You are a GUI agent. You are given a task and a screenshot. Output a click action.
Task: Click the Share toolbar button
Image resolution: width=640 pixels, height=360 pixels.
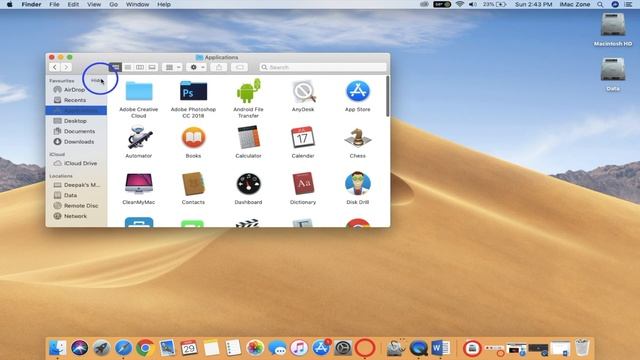pos(219,67)
